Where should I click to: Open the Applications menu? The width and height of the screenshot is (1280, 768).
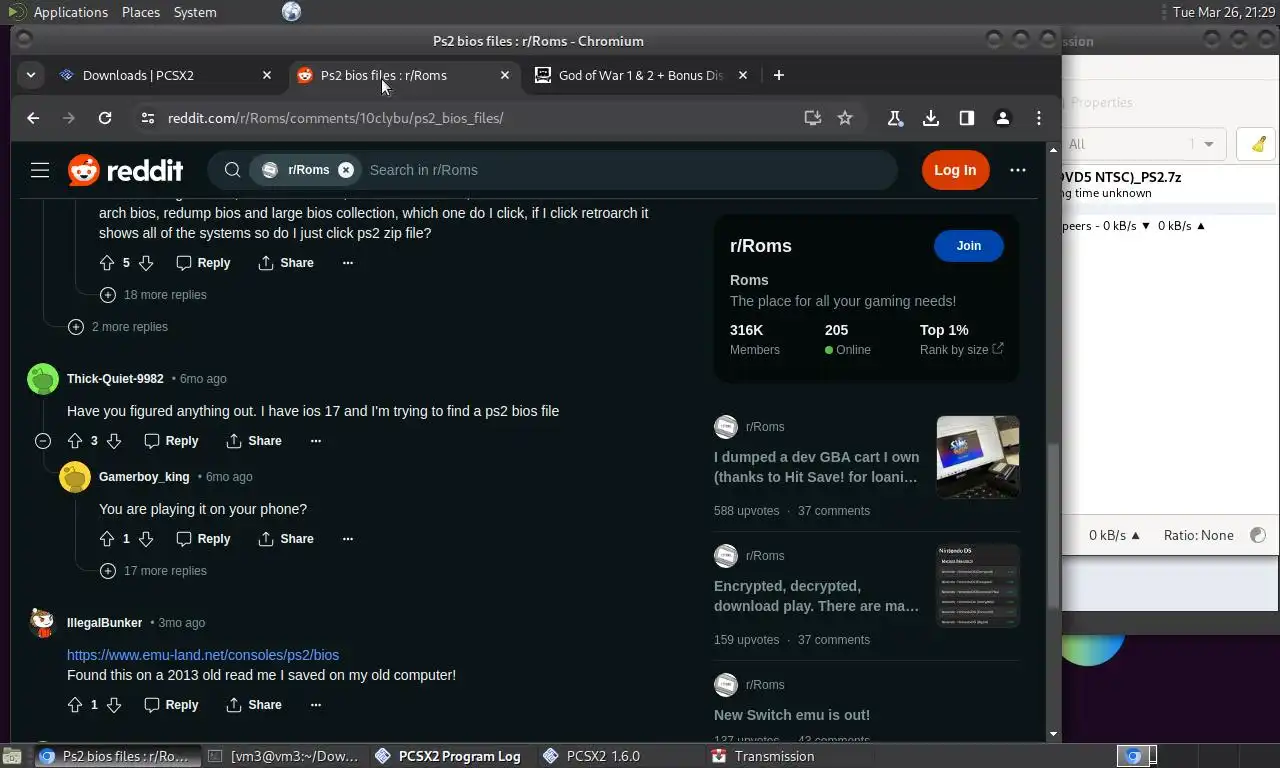(x=70, y=12)
